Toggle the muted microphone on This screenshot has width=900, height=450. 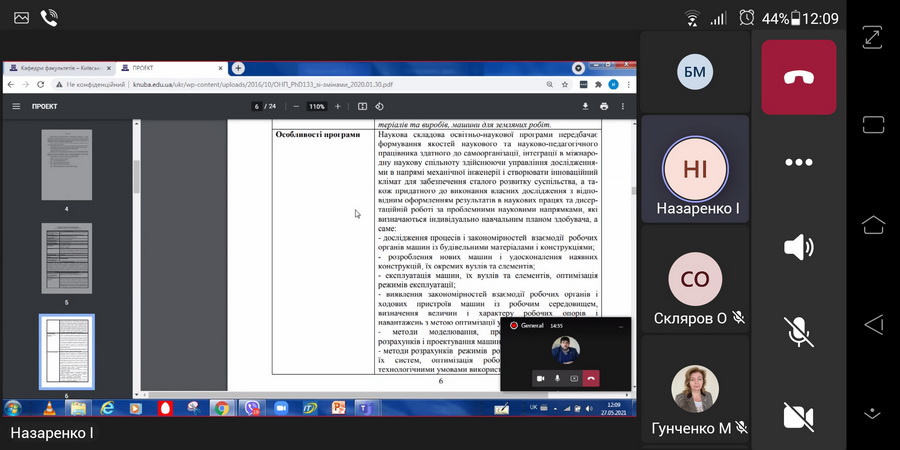coord(798,331)
